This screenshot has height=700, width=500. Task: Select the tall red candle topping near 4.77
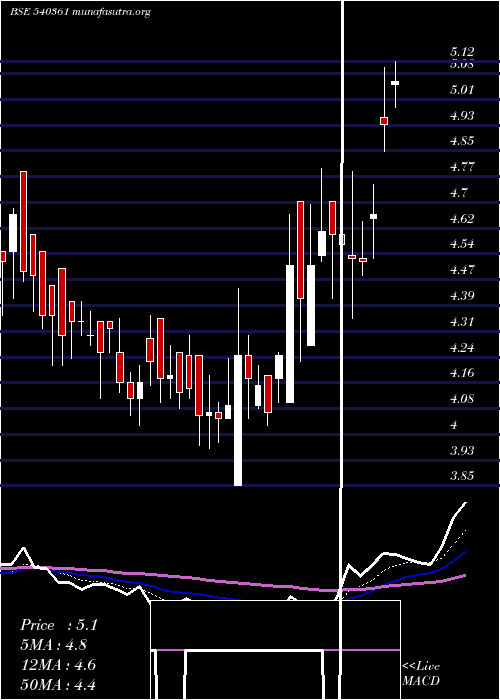[24, 221]
